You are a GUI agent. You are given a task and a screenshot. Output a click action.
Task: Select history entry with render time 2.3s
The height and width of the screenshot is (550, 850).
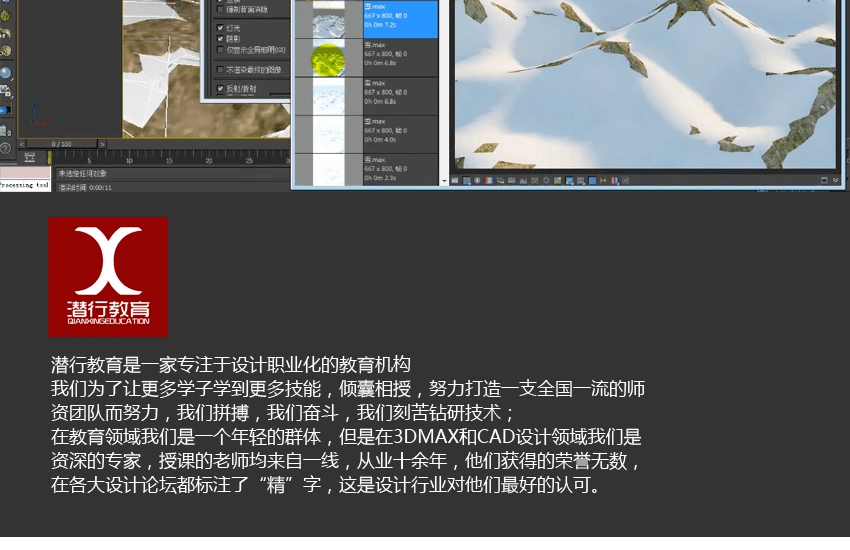point(366,170)
